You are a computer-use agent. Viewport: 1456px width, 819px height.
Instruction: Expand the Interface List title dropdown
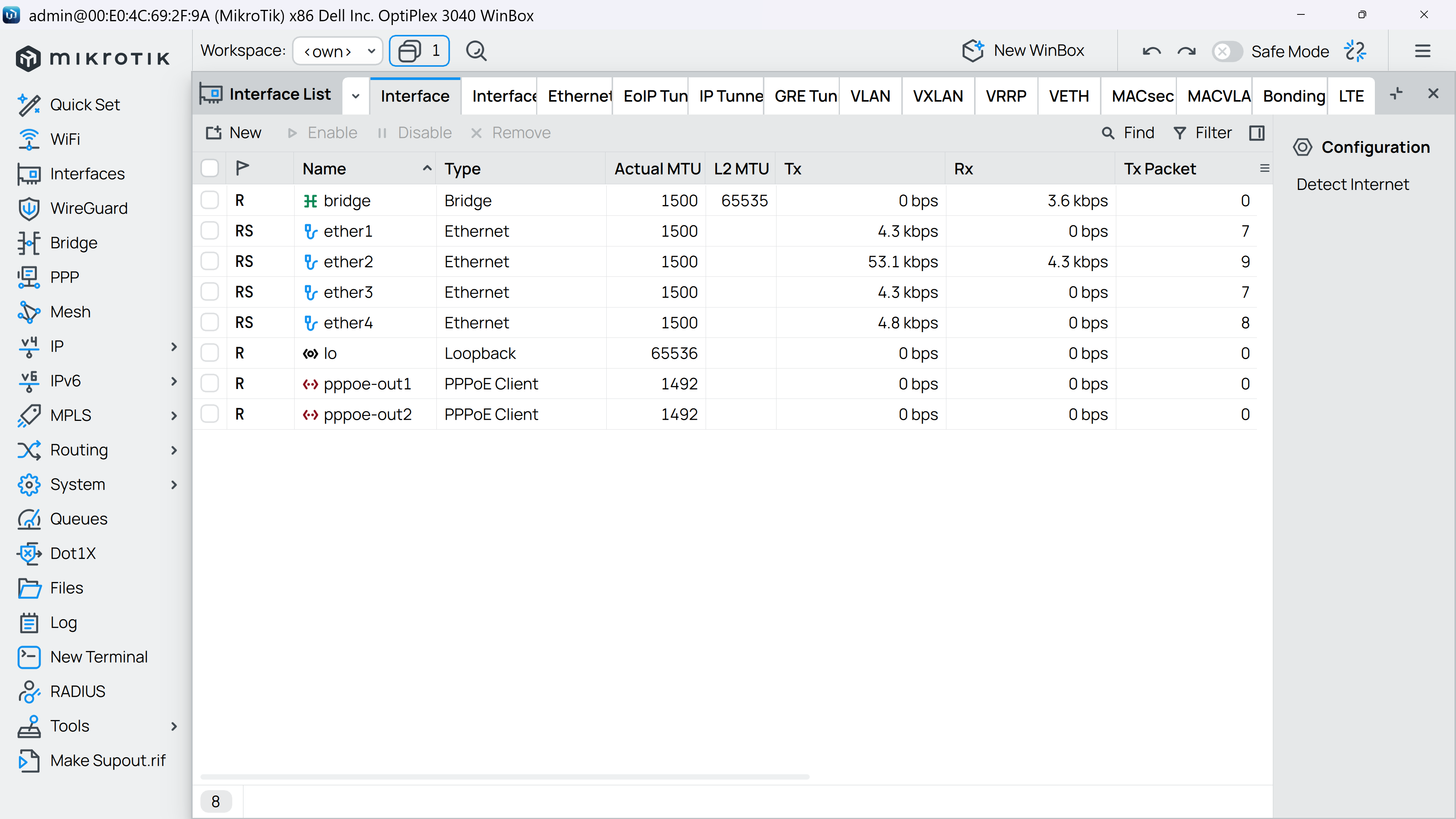(x=356, y=96)
